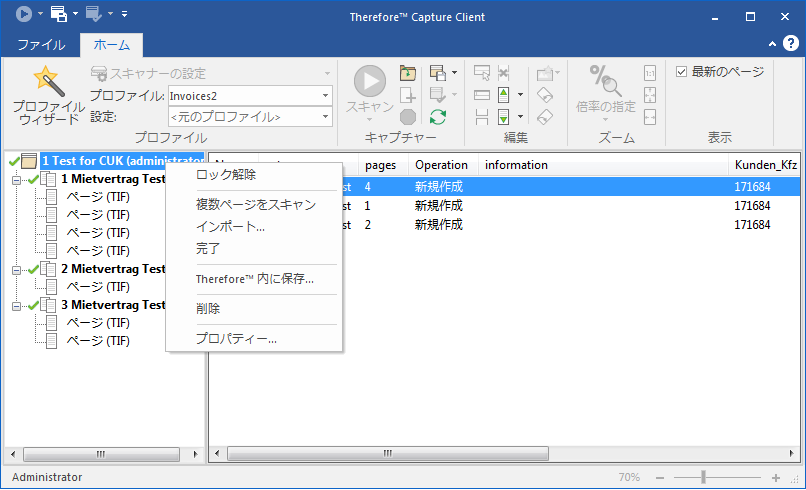Click the Kunden_Kfz column header
The height and width of the screenshot is (490, 806).
pyautogui.click(x=764, y=165)
